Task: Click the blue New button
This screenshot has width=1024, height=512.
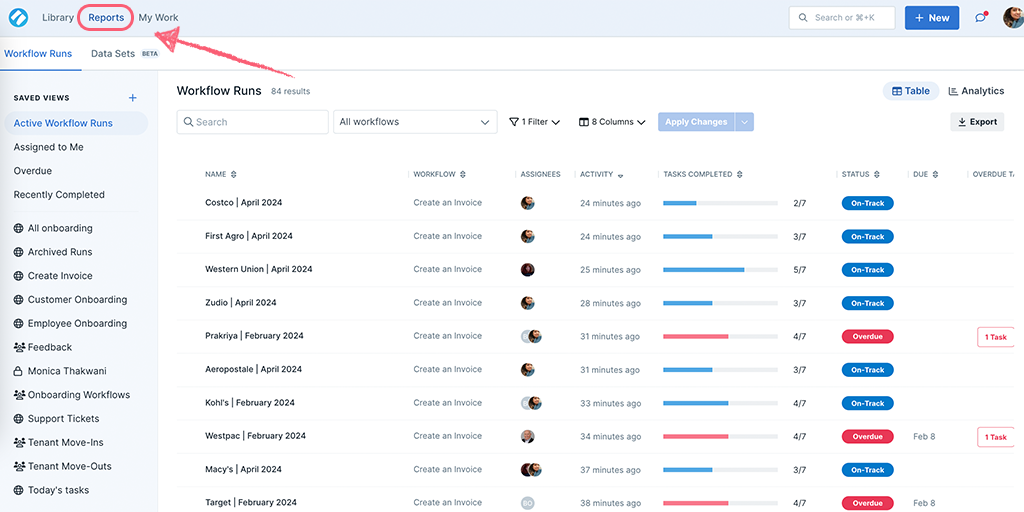Action: pos(932,18)
